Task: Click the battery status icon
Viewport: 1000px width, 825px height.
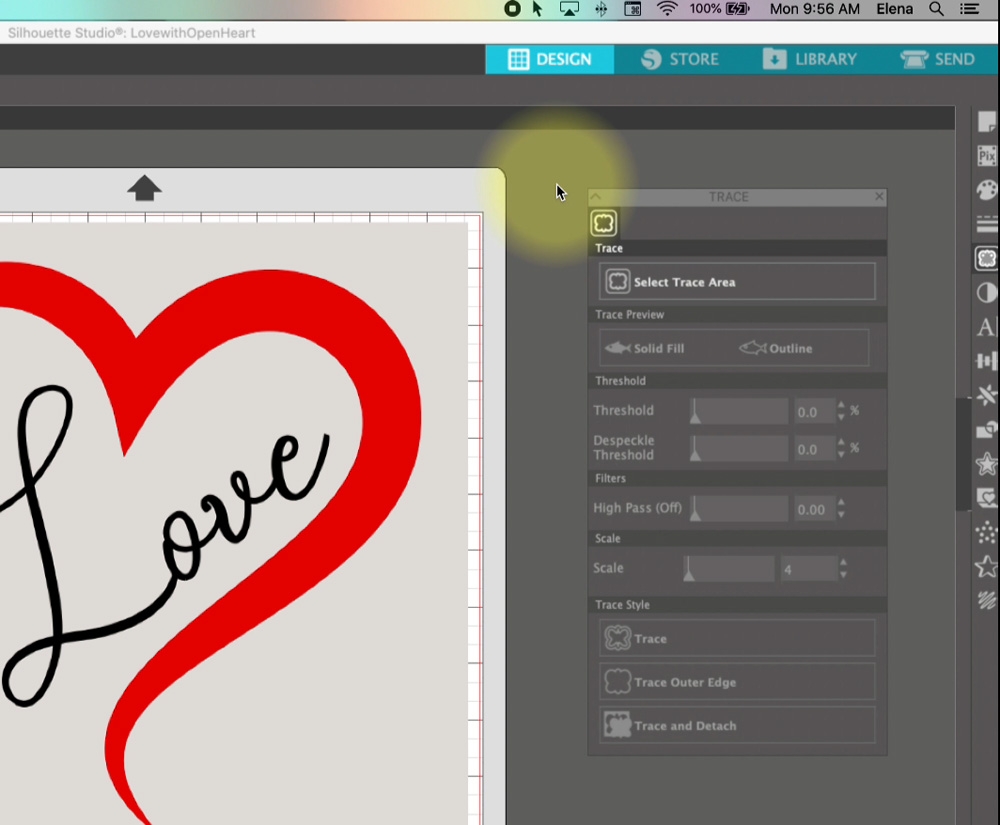Action: [737, 9]
